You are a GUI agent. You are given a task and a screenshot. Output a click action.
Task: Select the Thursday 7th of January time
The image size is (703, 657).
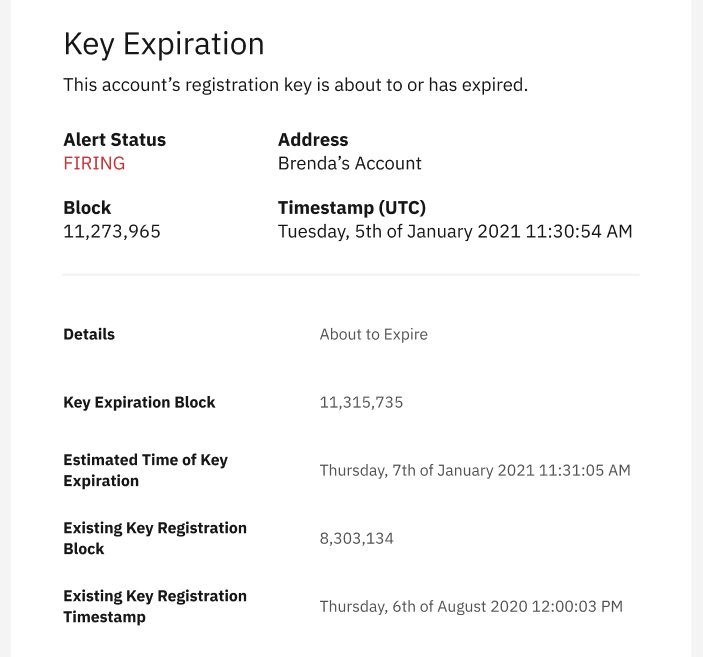pyautogui.click(x=475, y=470)
